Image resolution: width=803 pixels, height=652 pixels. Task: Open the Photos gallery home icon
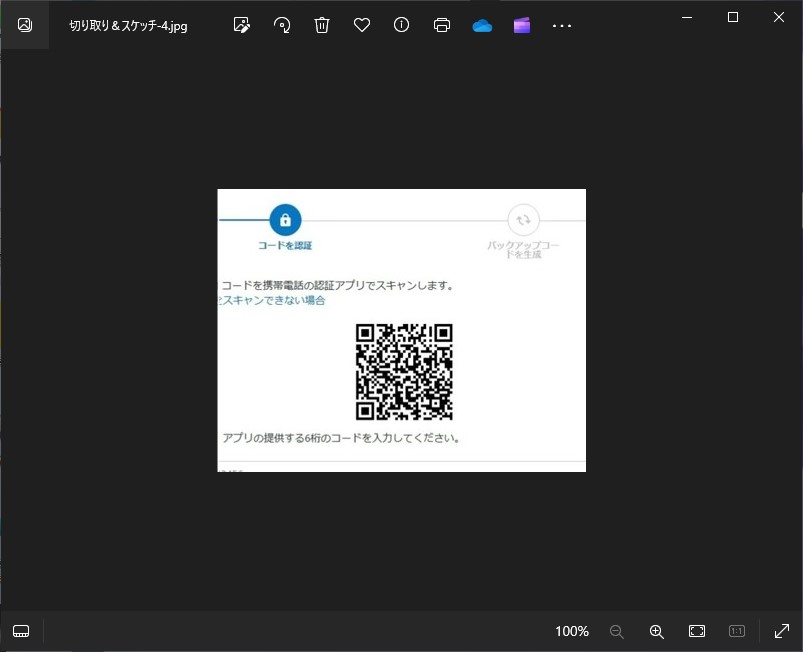[x=25, y=25]
